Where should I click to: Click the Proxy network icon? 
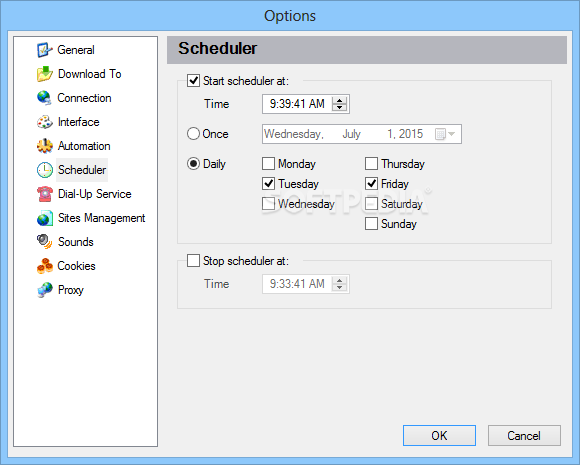[44, 290]
